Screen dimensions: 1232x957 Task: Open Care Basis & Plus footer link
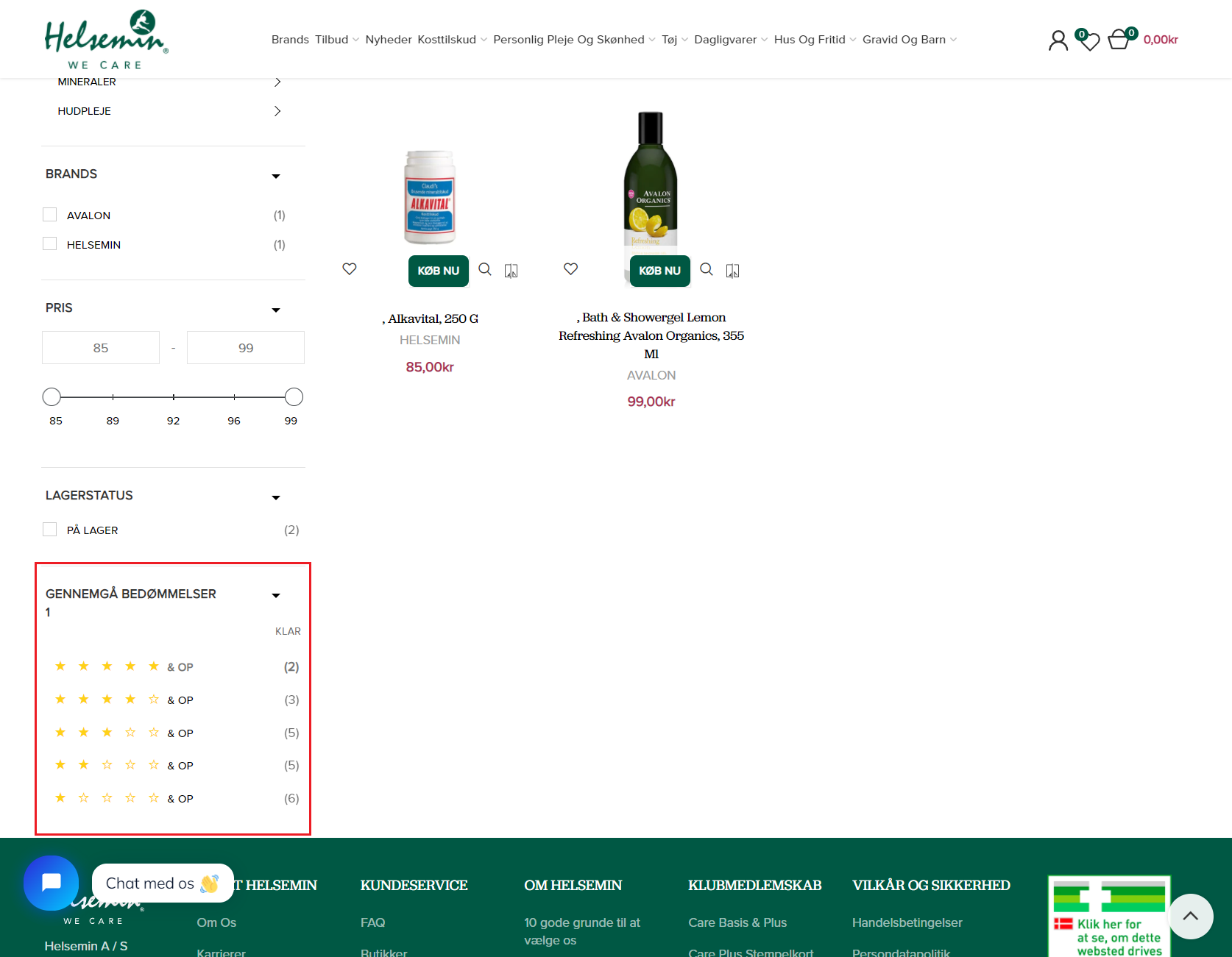[737, 922]
